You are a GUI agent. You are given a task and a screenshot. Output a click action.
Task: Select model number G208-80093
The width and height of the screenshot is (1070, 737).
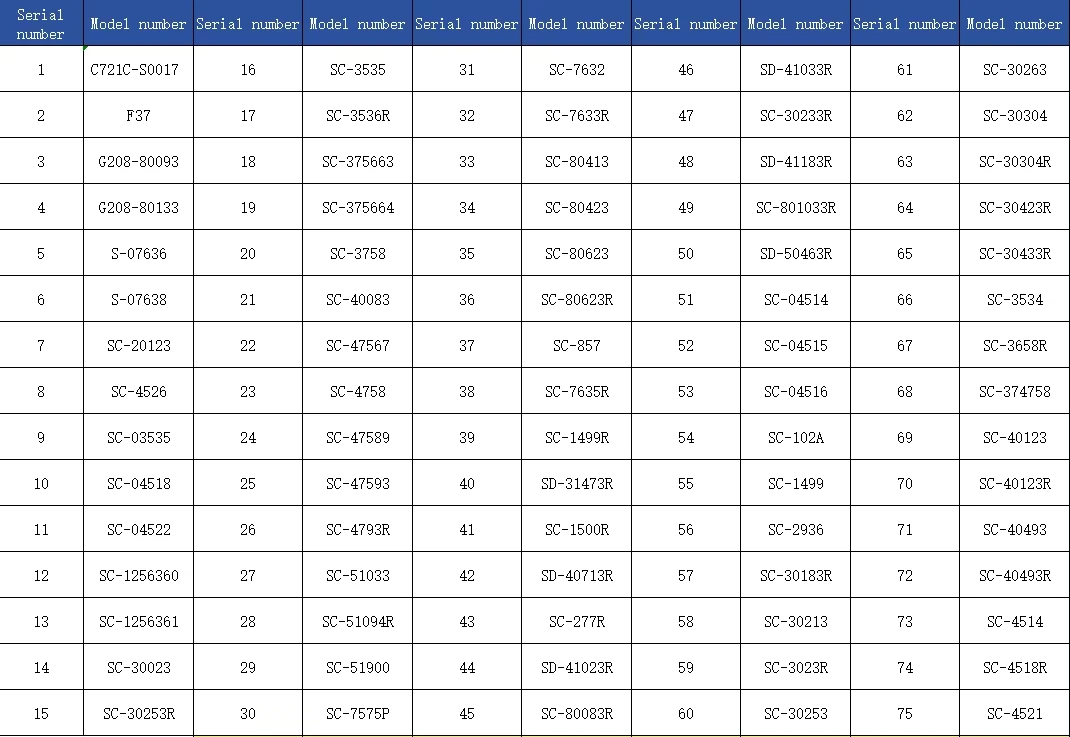[139, 161]
